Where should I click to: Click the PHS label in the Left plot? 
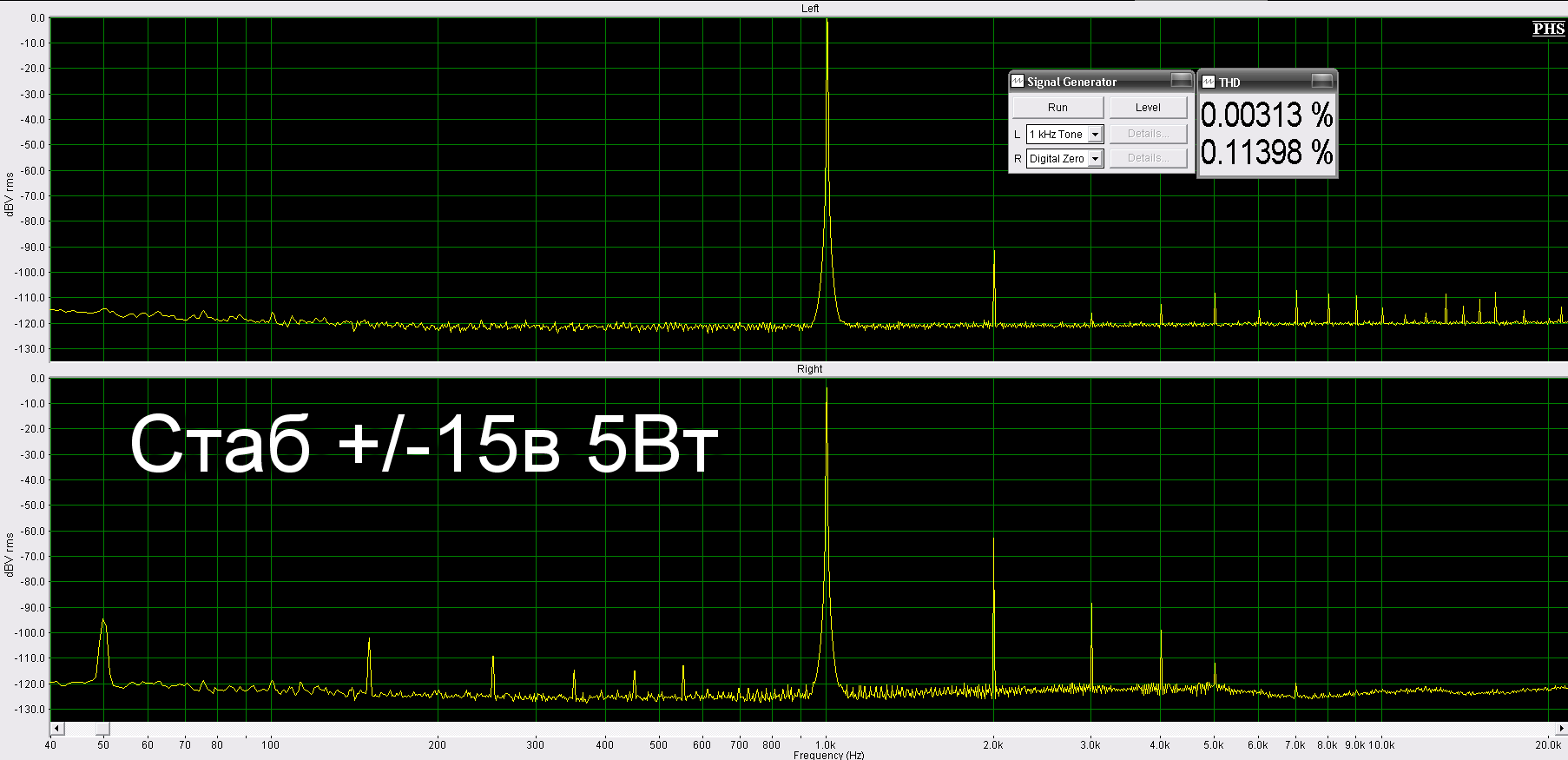[x=1548, y=29]
